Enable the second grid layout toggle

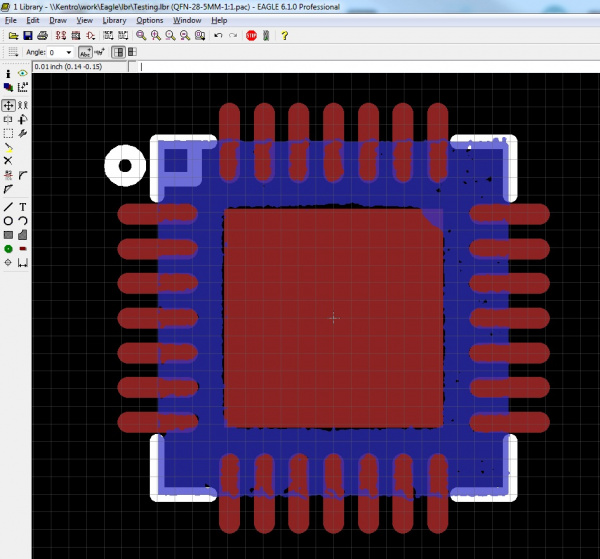point(132,52)
